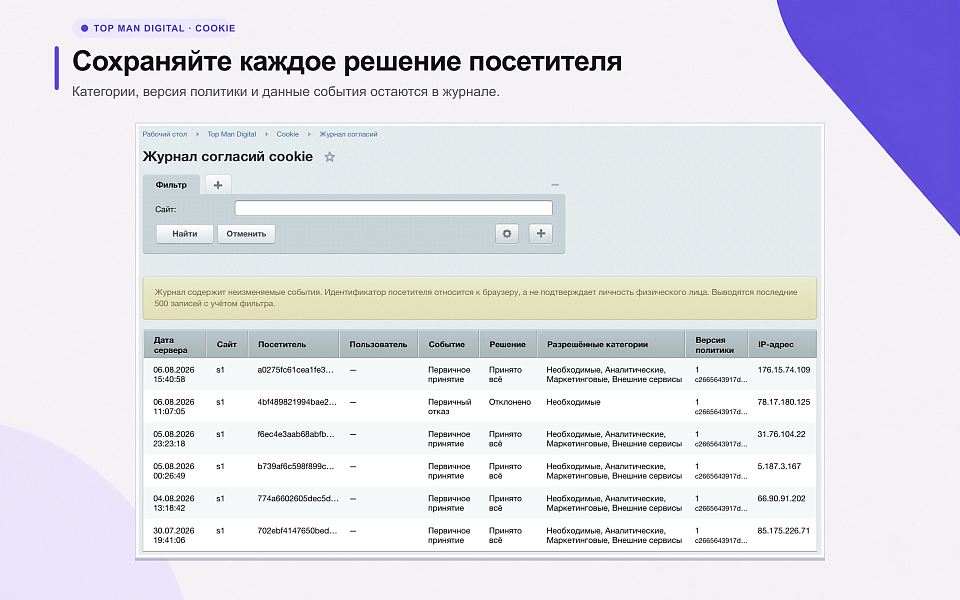Select visitor b739af6c598f899c cell
Screen dimensions: 960x600
pos(296,467)
